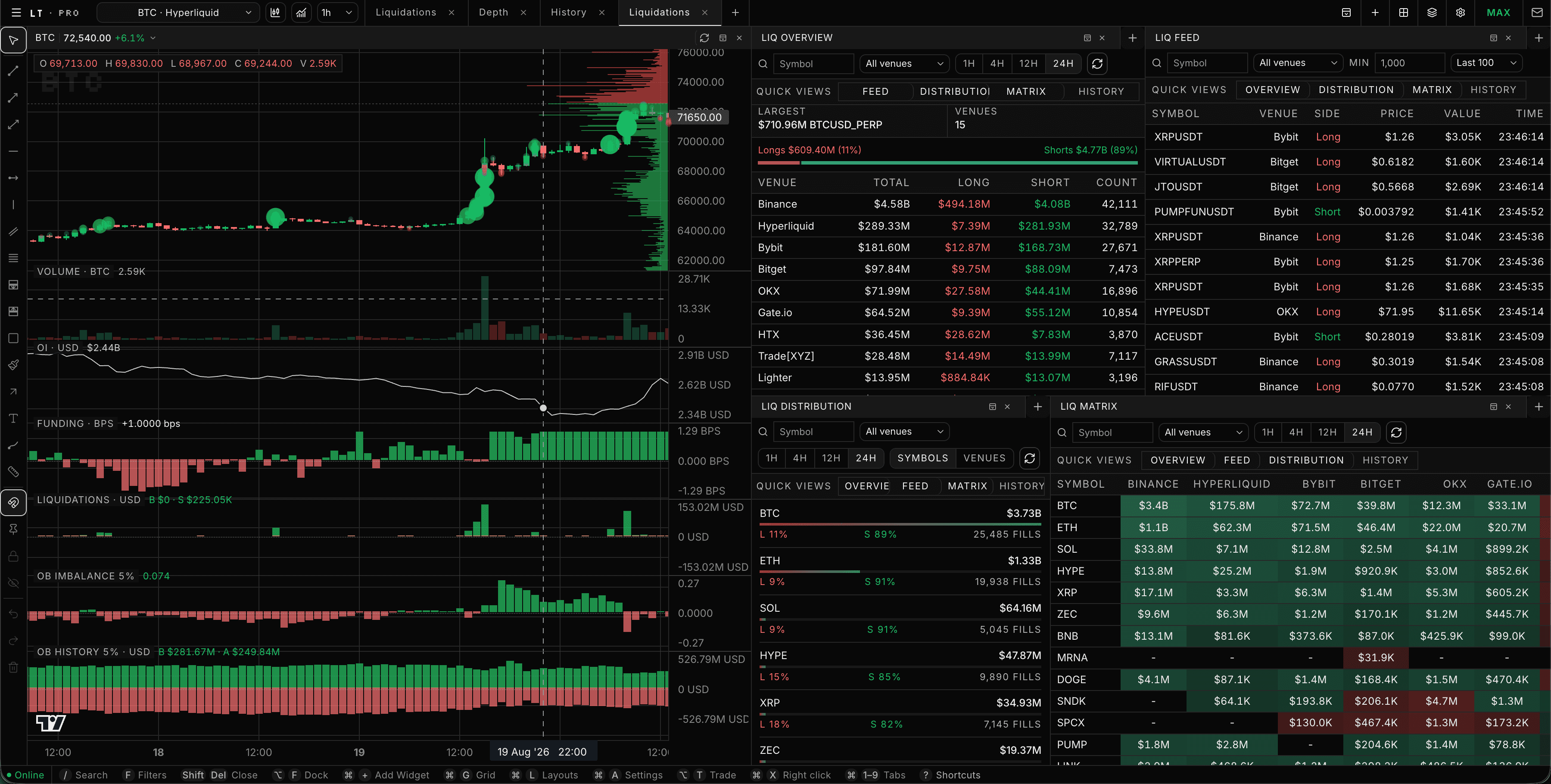Refresh the BTC chart panel
Viewport: 1551px width, 784px height.
[x=704, y=37]
